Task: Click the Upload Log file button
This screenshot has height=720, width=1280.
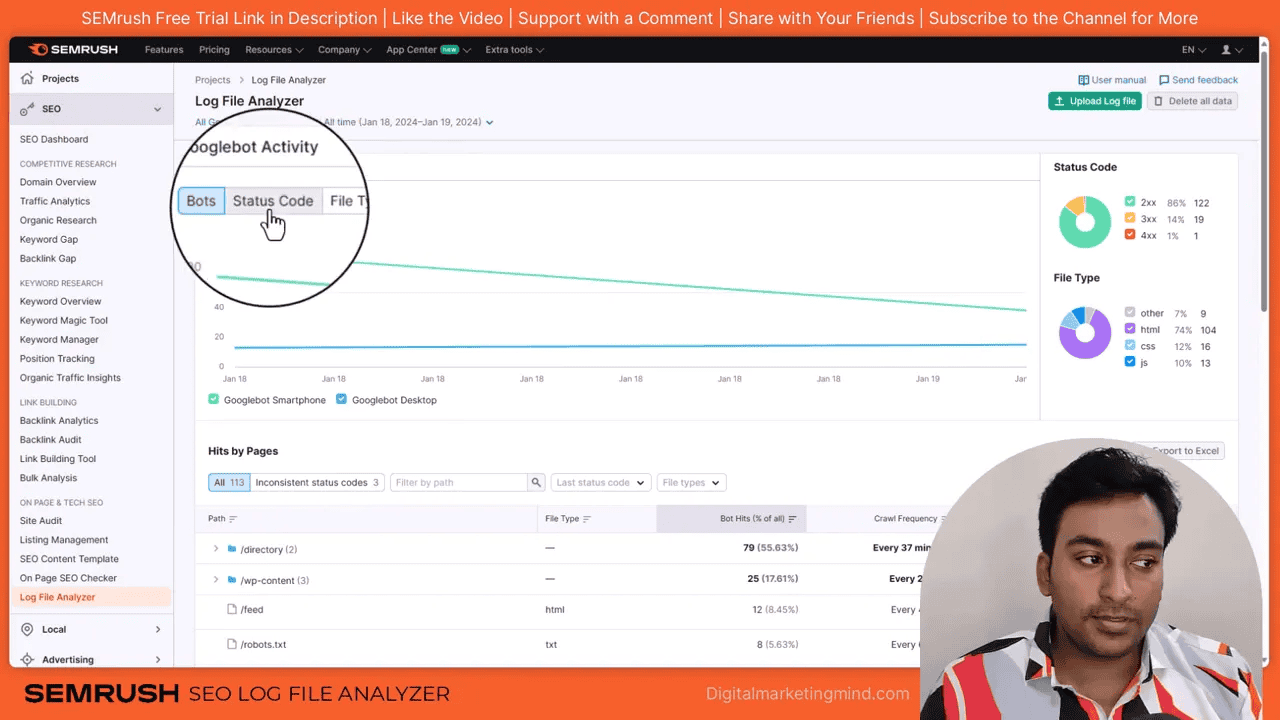Action: click(1094, 100)
